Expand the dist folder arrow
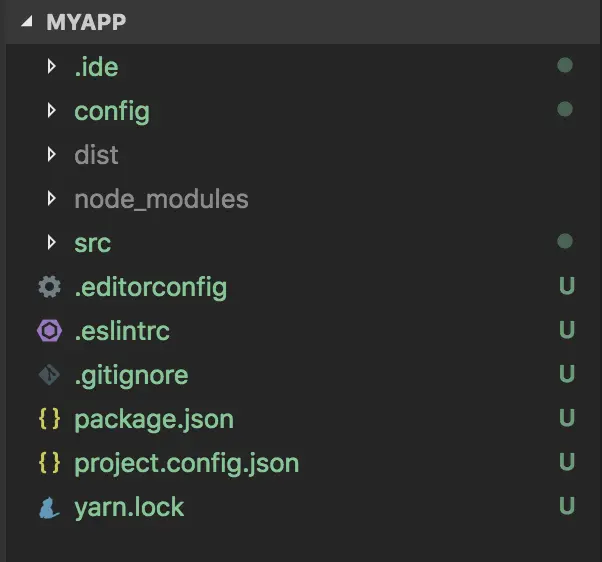Screen dimensions: 602x562 click(x=52, y=155)
